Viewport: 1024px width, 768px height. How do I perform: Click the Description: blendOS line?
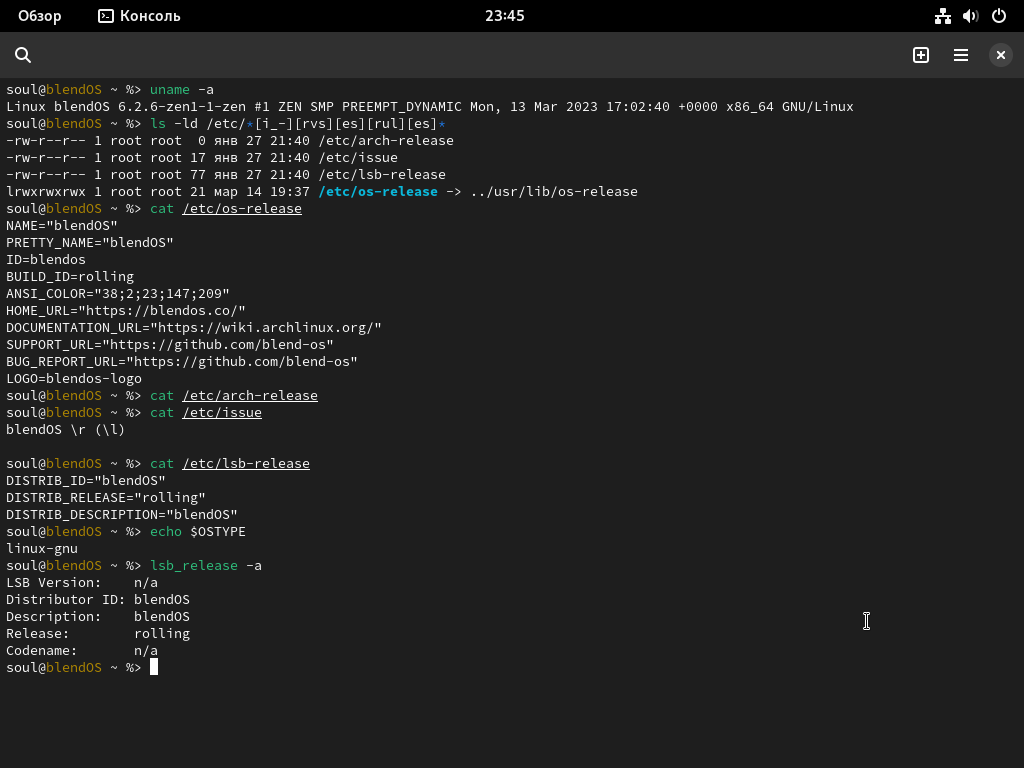pos(98,616)
